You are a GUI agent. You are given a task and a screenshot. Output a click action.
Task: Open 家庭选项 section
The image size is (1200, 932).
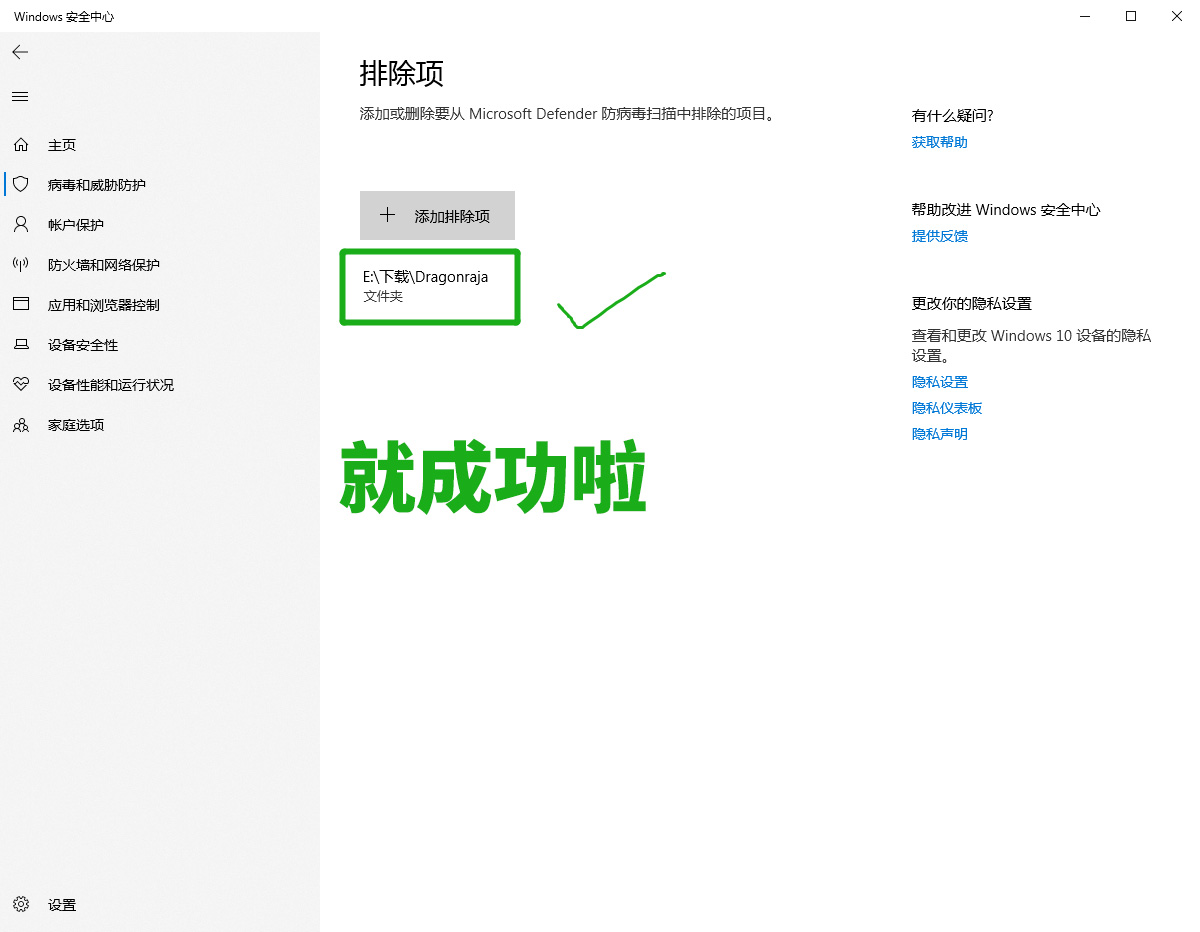tap(160, 425)
